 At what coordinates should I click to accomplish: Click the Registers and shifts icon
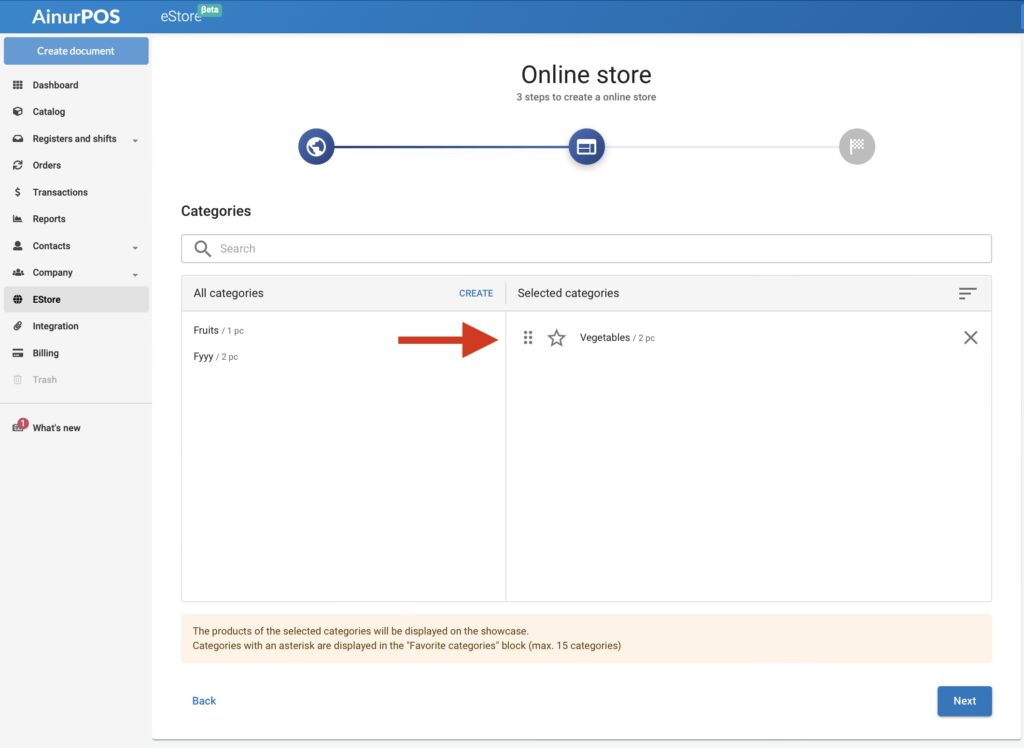pyautogui.click(x=18, y=138)
